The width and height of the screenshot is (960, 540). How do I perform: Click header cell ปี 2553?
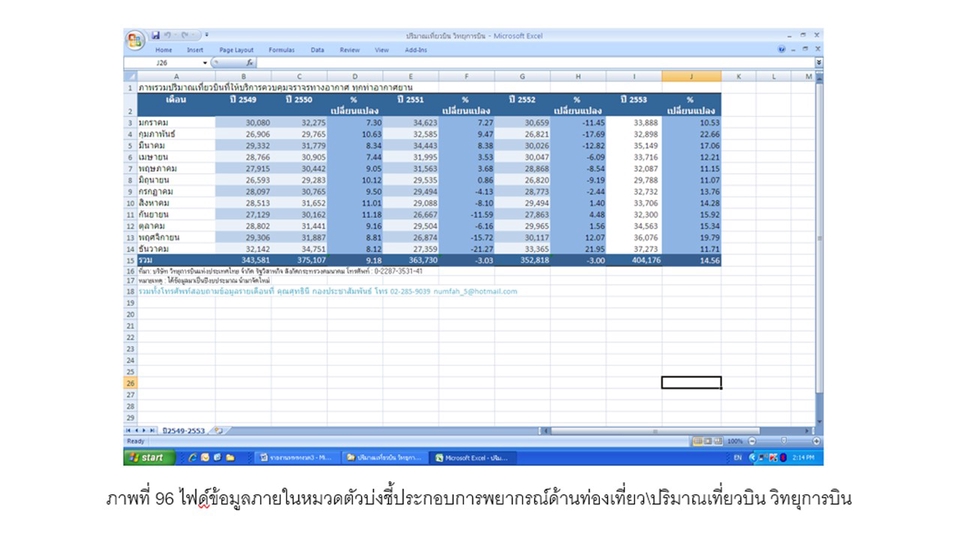[634, 105]
